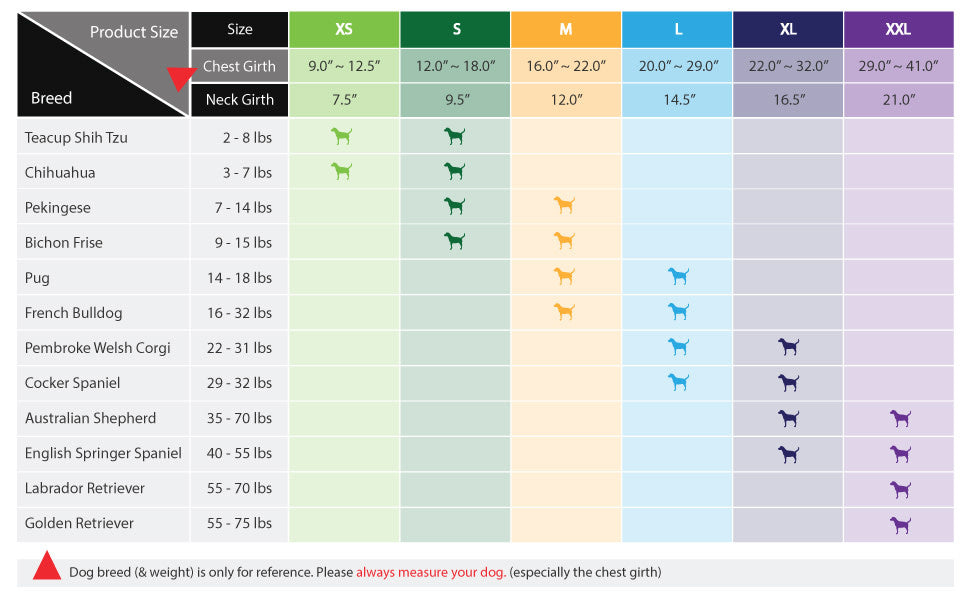Select the M size header
This screenshot has height=600, width=970.
566,29
